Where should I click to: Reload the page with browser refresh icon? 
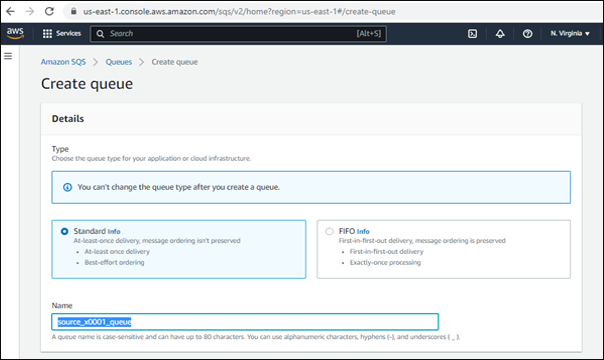pyautogui.click(x=49, y=11)
